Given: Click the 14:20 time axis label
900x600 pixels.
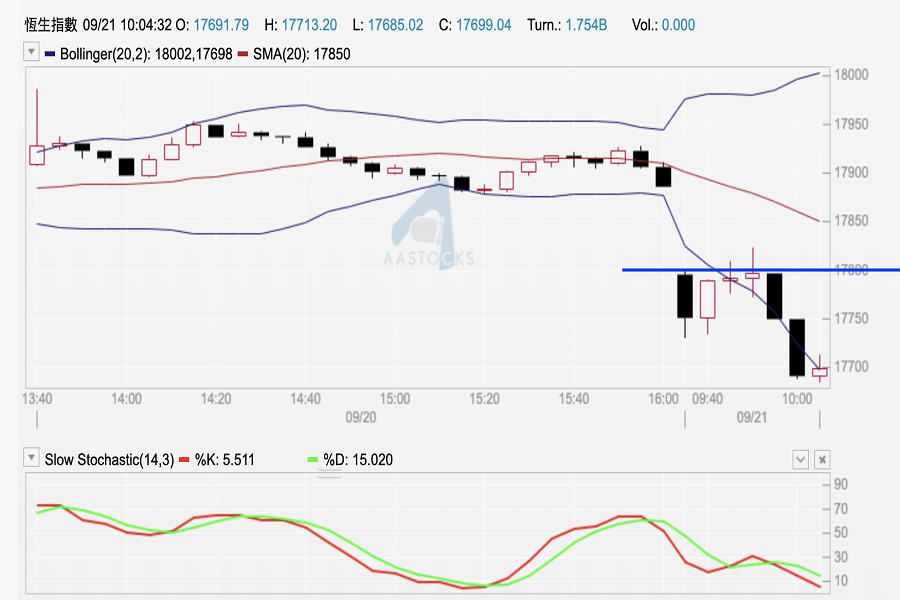Looking at the screenshot, I should click(x=216, y=398).
